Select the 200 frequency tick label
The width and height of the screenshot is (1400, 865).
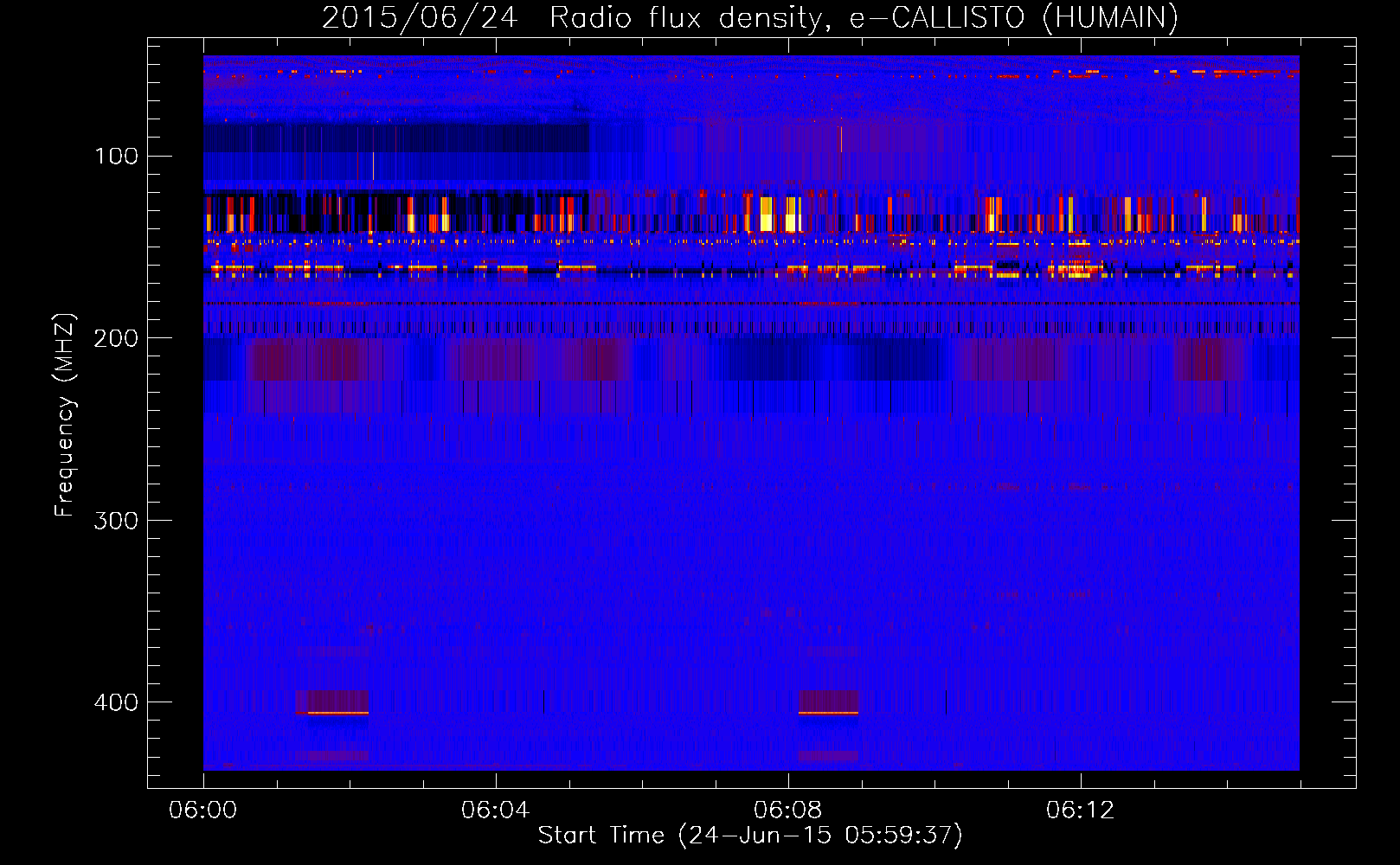[x=116, y=338]
